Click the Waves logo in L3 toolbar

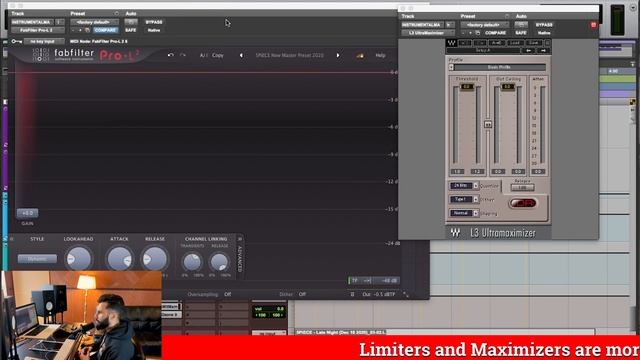click(x=451, y=42)
